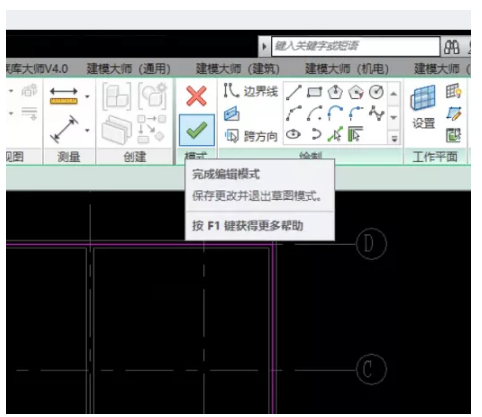The height and width of the screenshot is (417, 482).
Task: Select the 边界线 boundary line tool
Action: [x=251, y=91]
